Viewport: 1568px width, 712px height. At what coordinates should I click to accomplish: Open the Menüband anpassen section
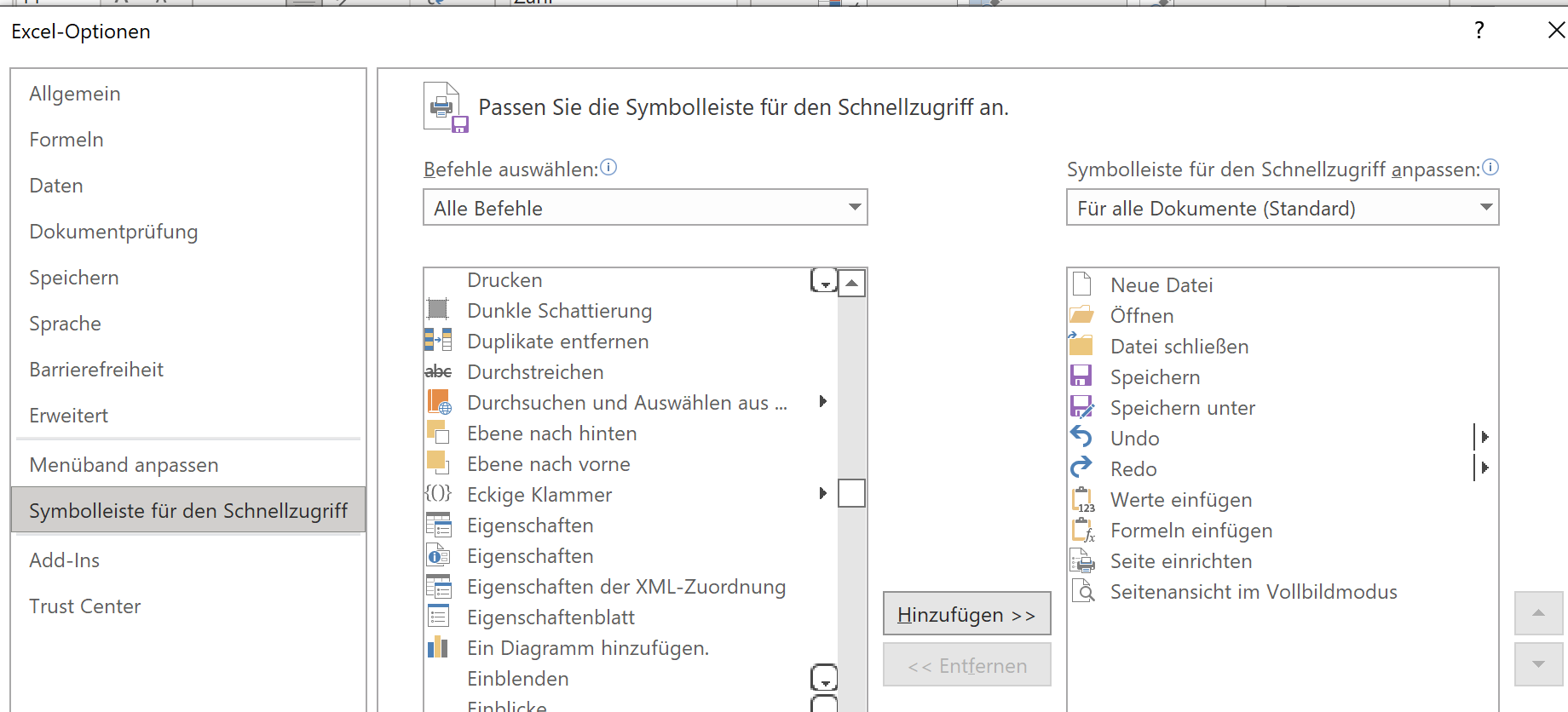(124, 465)
